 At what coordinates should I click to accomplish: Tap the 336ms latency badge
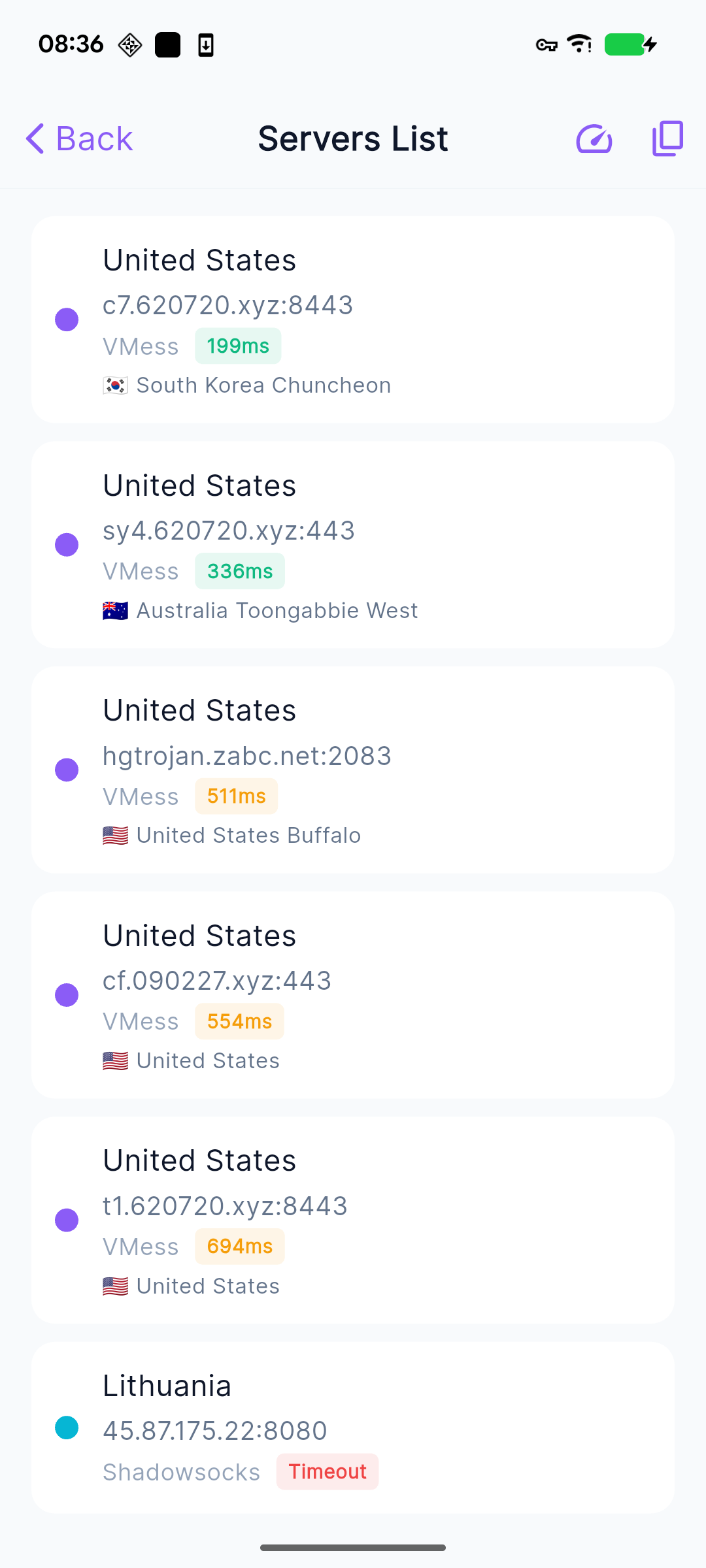point(240,571)
